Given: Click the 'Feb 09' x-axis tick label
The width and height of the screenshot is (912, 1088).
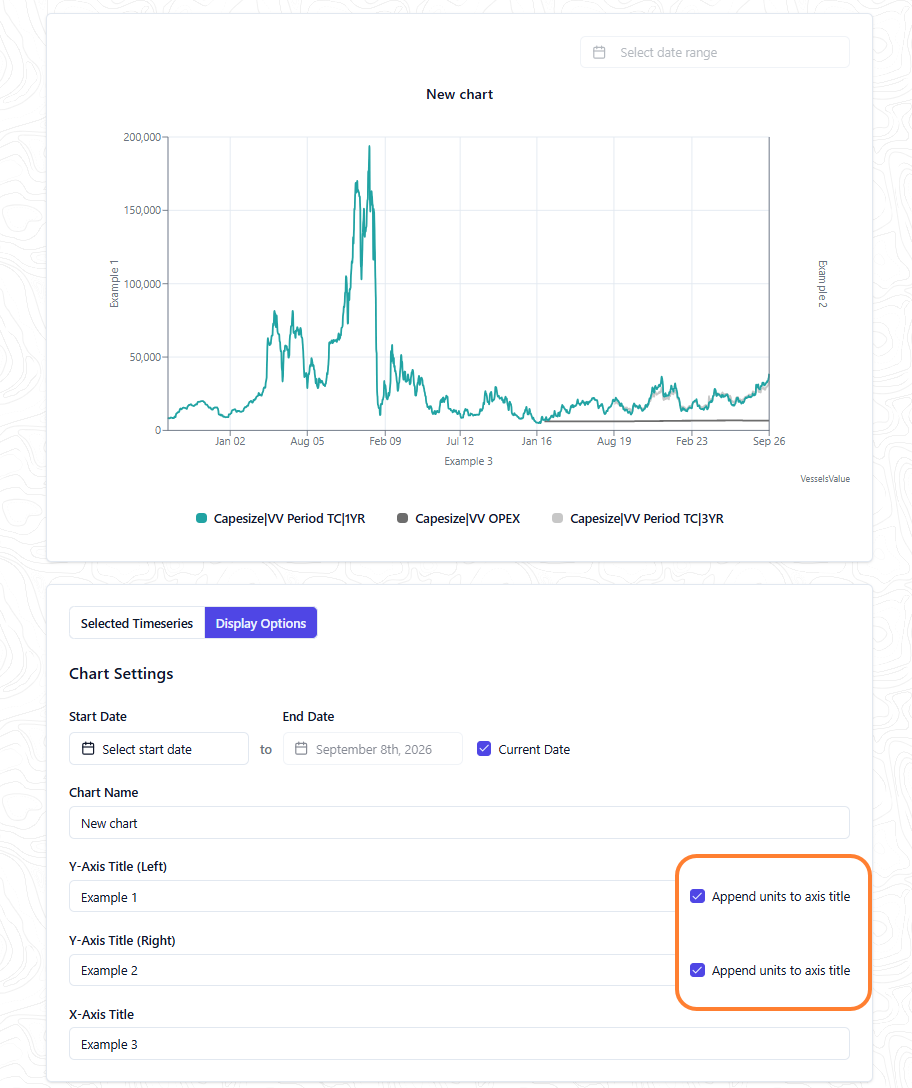Looking at the screenshot, I should tap(385, 441).
